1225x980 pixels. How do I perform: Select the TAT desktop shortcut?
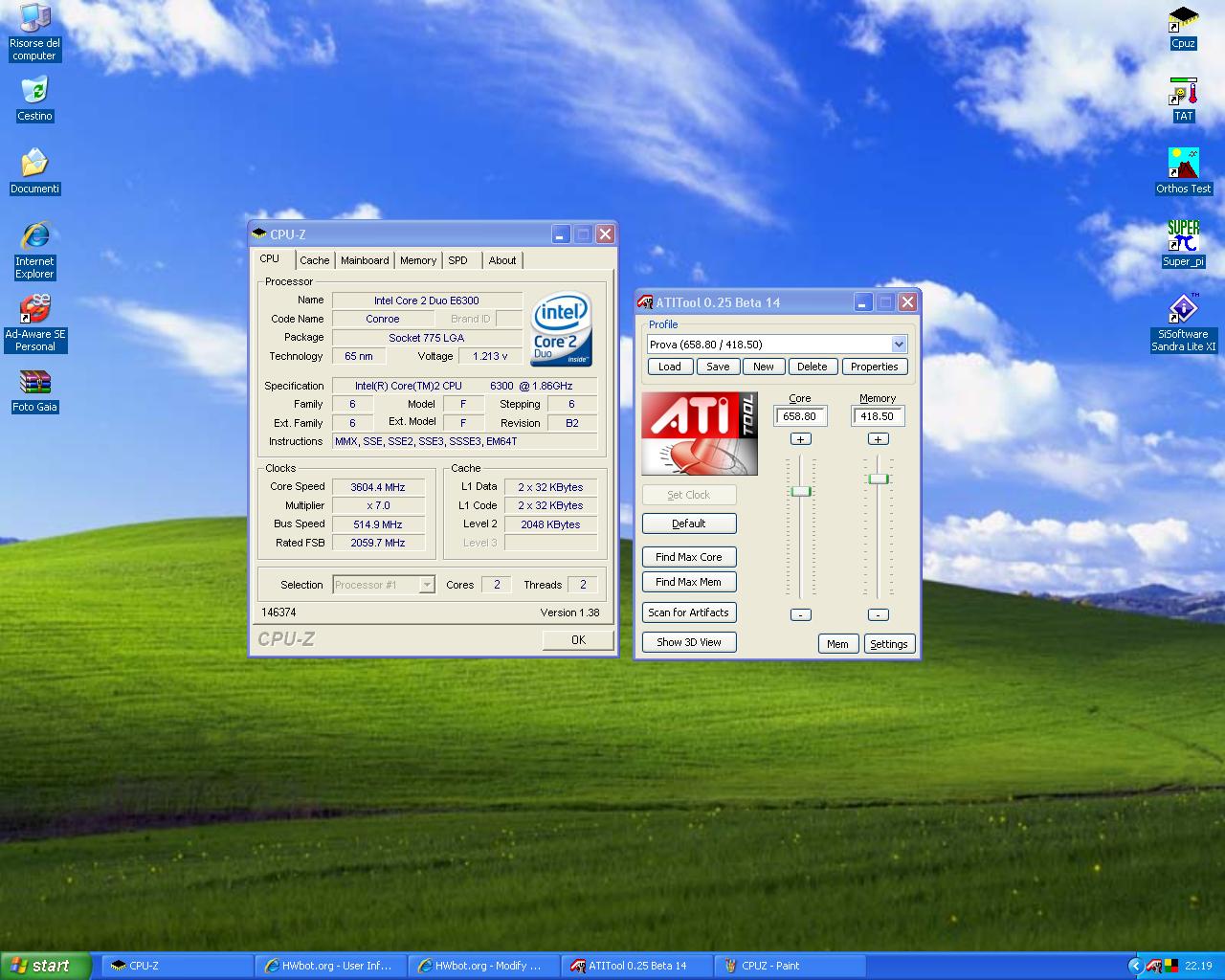tap(1183, 100)
